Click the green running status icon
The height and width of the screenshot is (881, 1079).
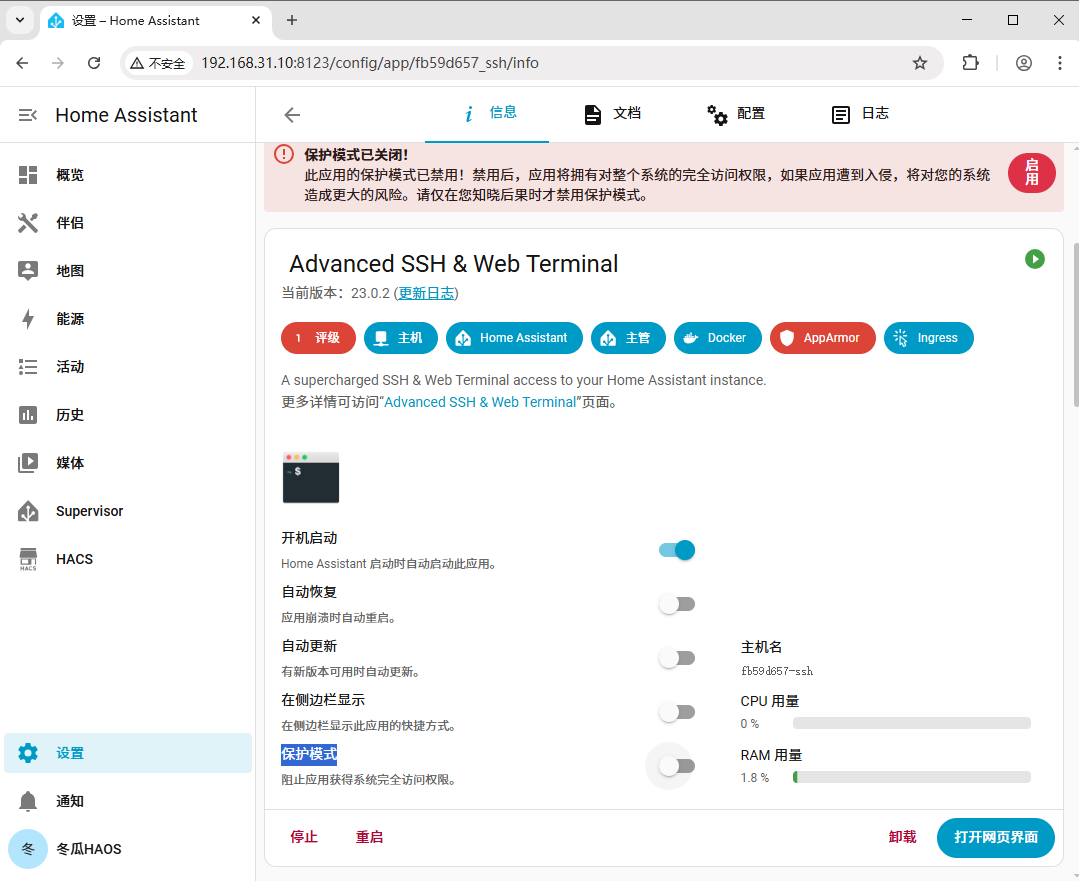tap(1034, 259)
